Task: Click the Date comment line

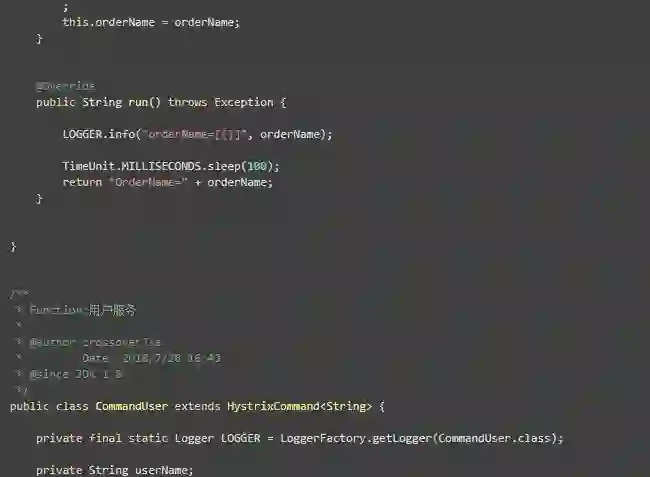Action: point(151,358)
